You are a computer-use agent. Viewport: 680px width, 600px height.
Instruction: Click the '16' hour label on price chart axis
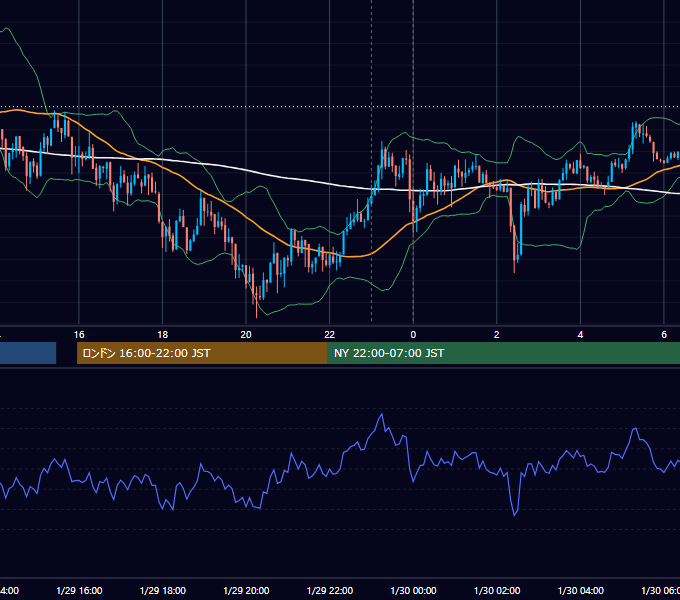point(79,335)
